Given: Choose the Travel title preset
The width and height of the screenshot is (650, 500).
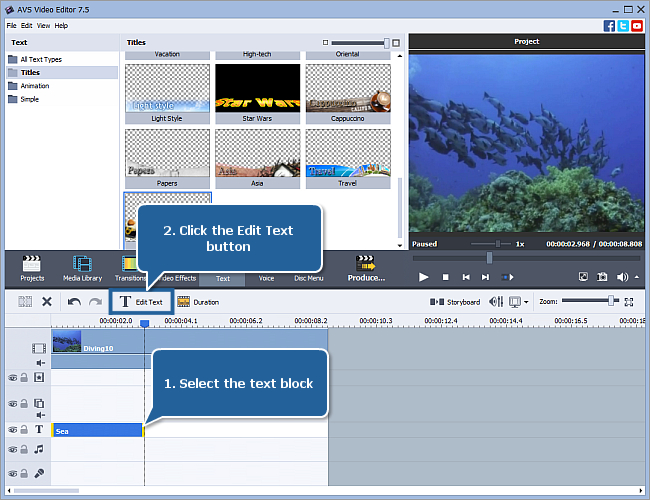Looking at the screenshot, I should click(x=348, y=158).
